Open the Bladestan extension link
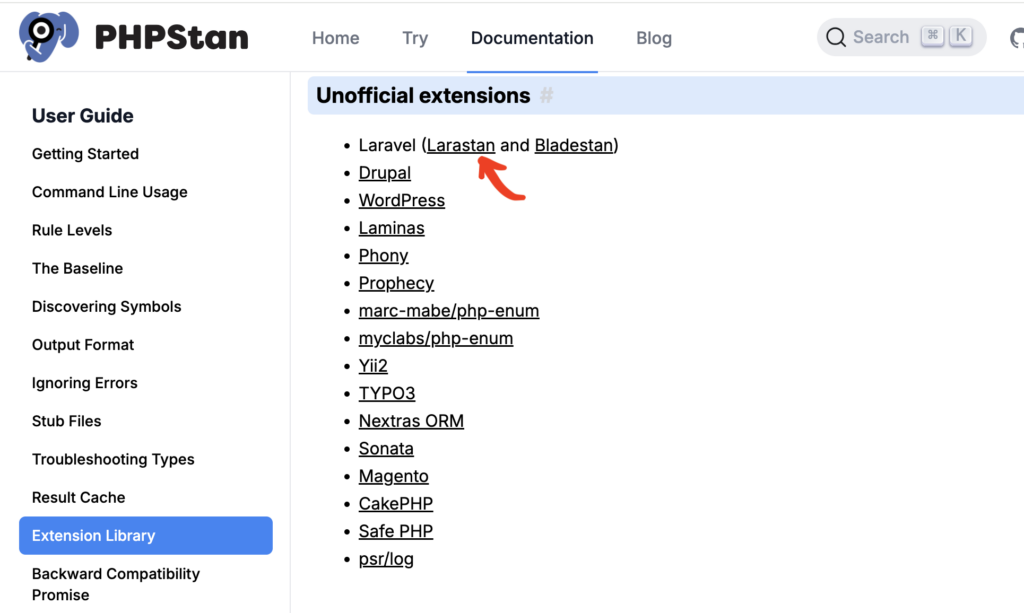Screen dimensions: 1024x613 (x=574, y=145)
